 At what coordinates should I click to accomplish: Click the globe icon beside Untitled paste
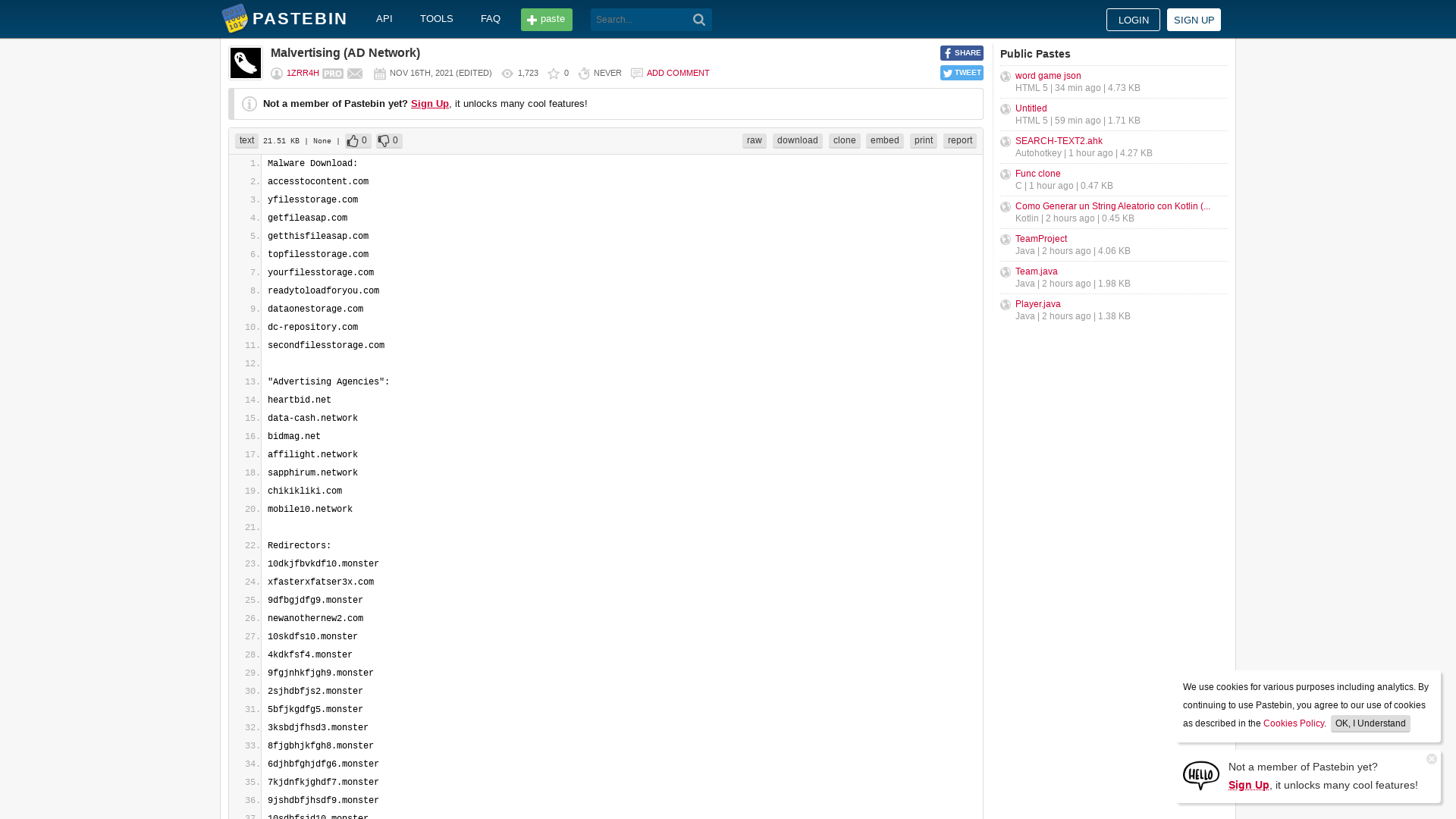click(x=1006, y=109)
